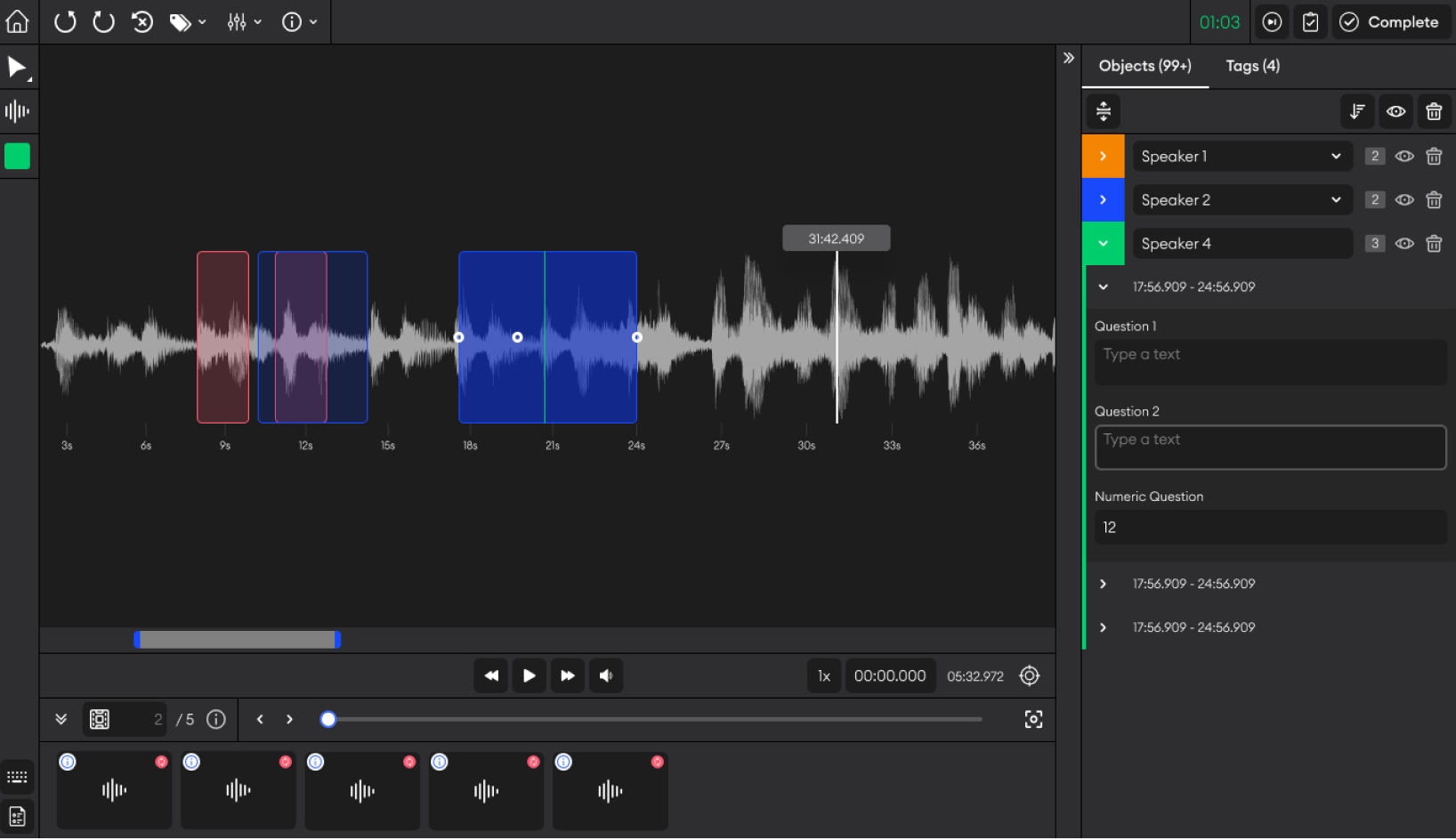
Task: Open the tags tool in the top toolbar
Action: pos(182,22)
